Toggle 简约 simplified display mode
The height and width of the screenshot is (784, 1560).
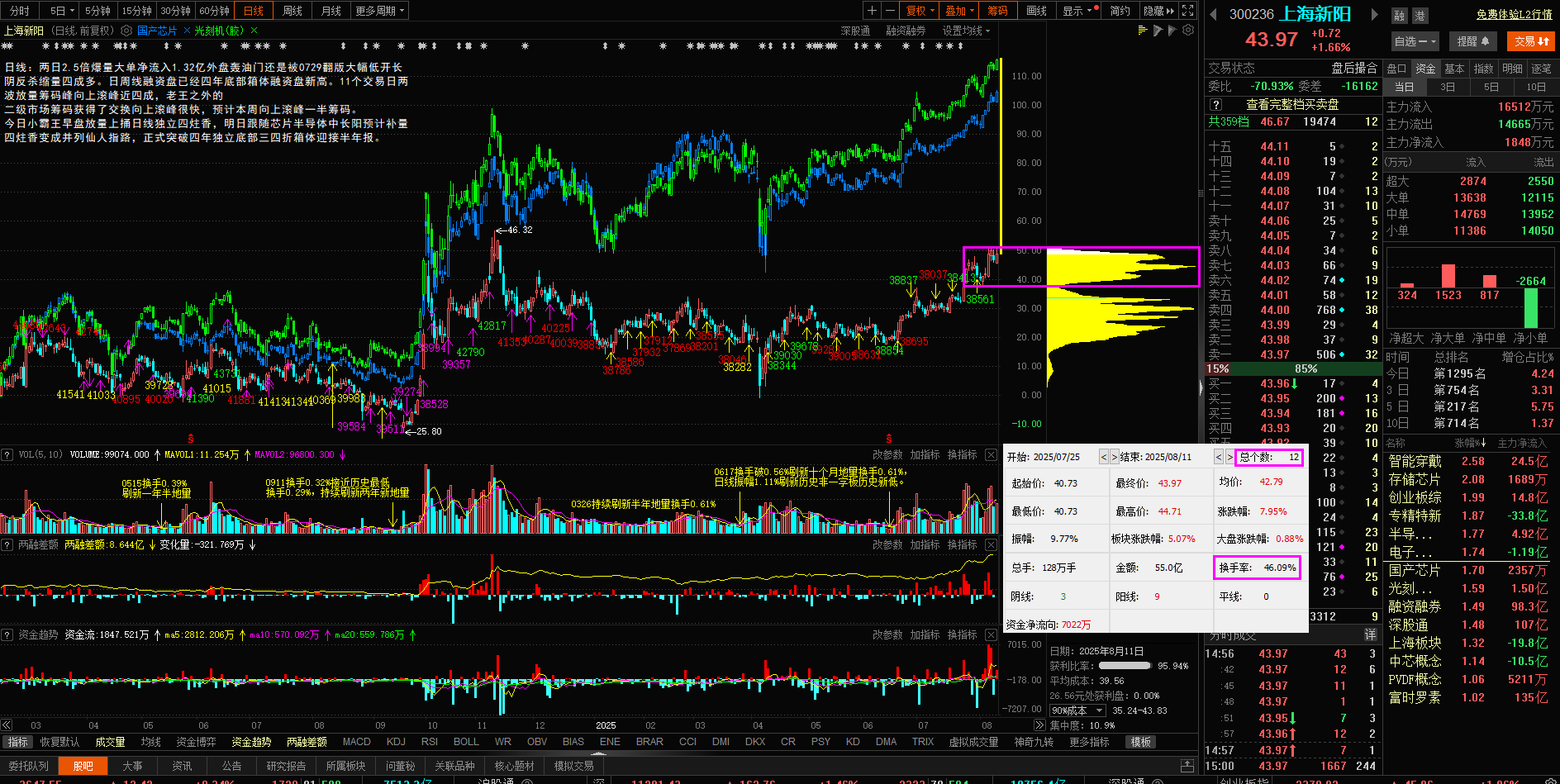click(x=1120, y=11)
